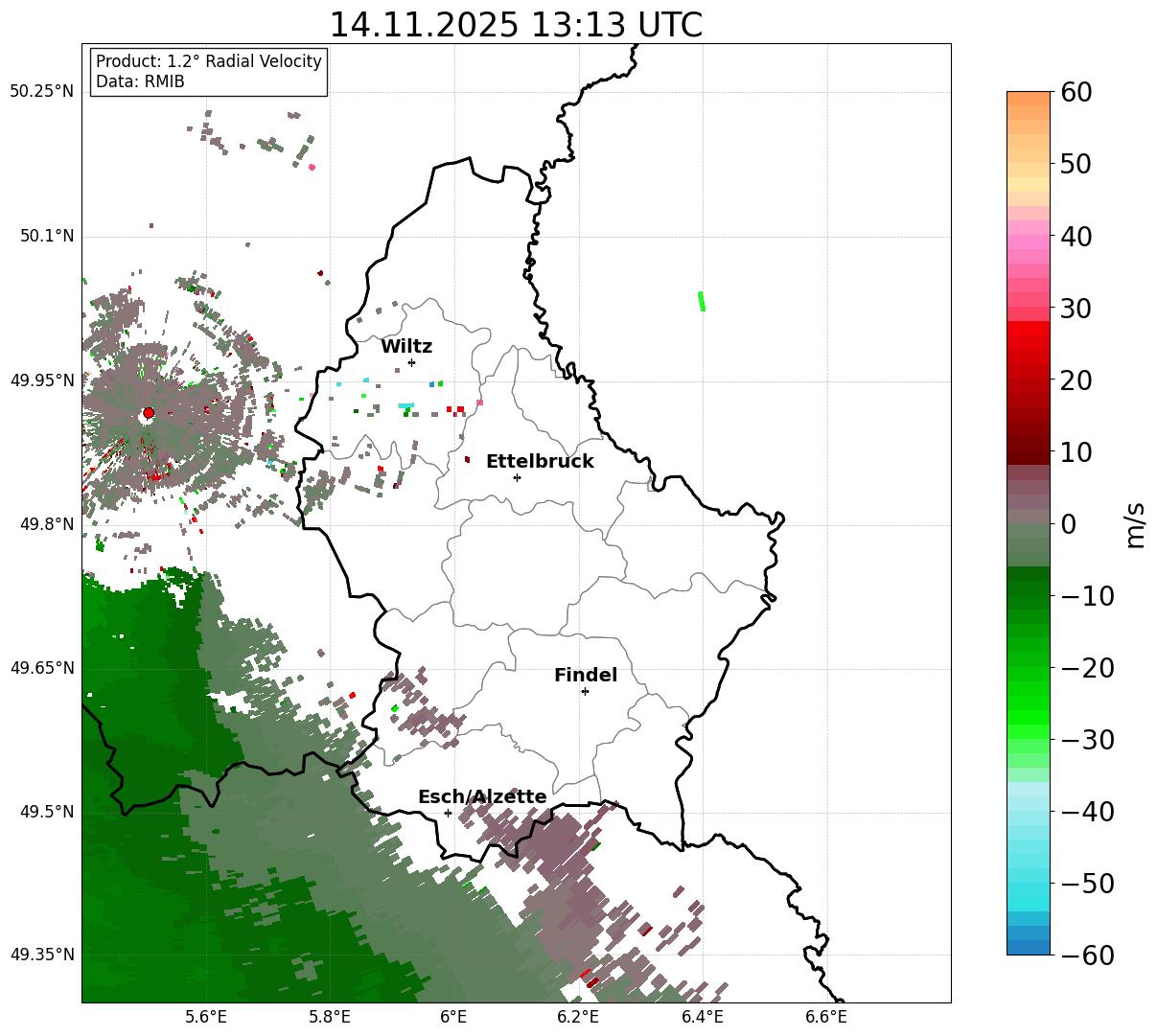Select the Findel city label
This screenshot has width=1157, height=1036.
[586, 676]
